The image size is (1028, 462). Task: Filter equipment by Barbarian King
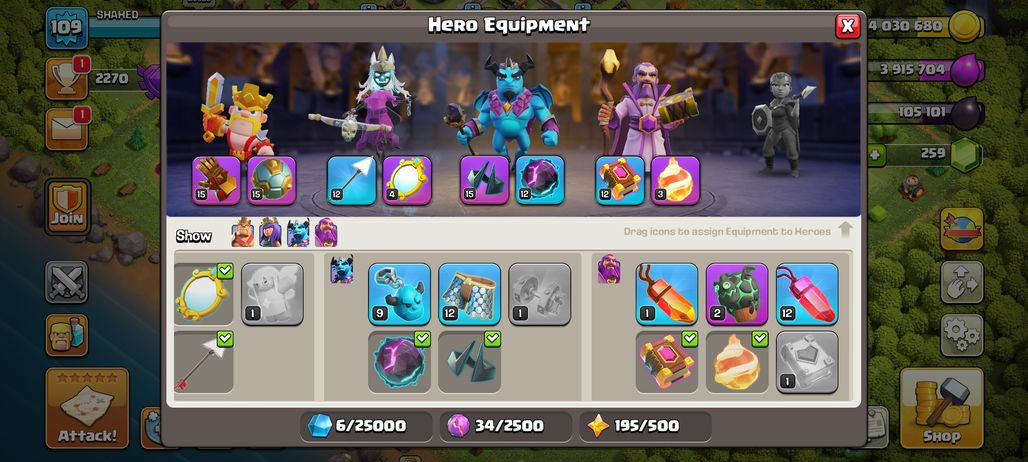(x=243, y=233)
